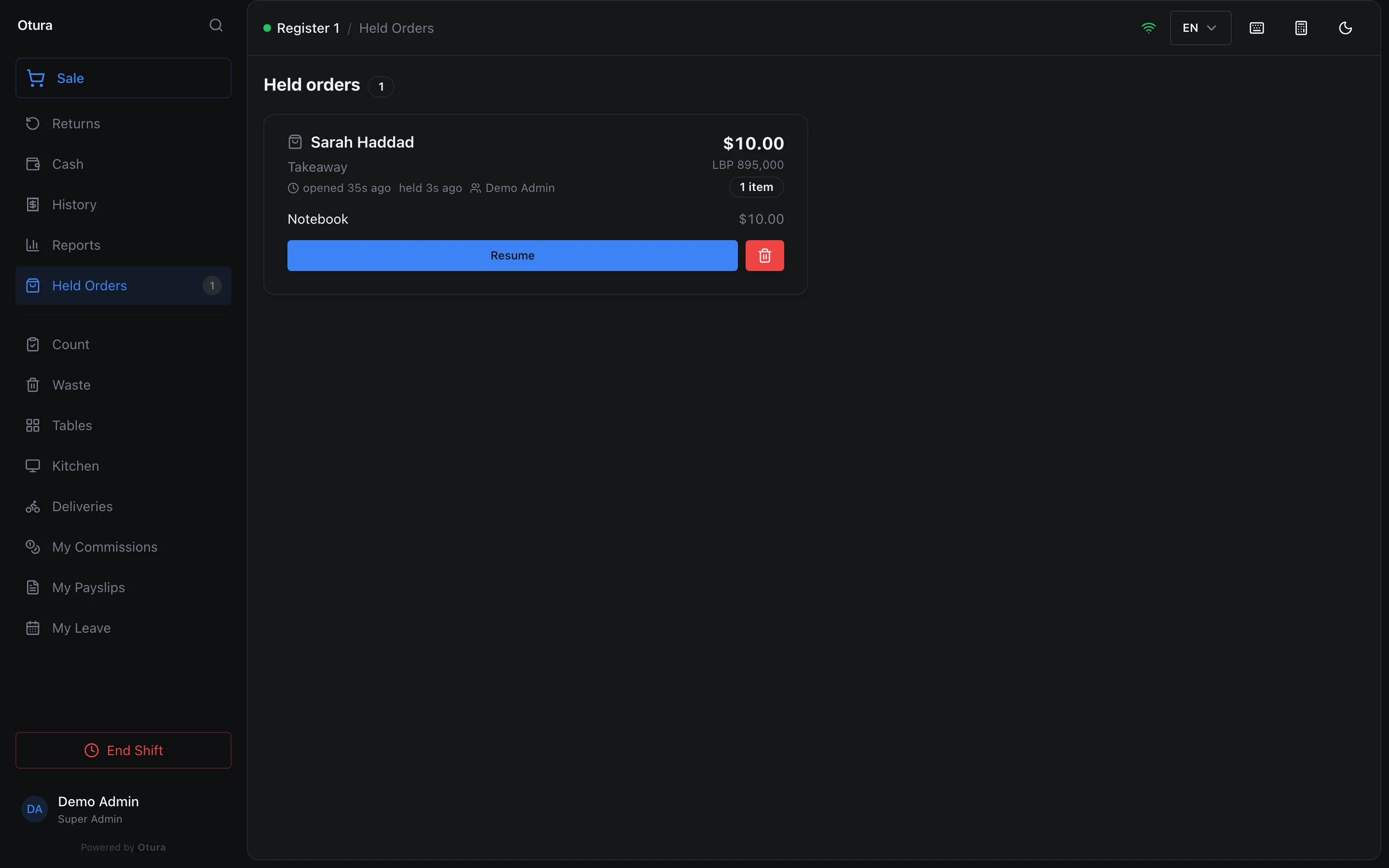Open the Deliveries page

click(x=123, y=506)
